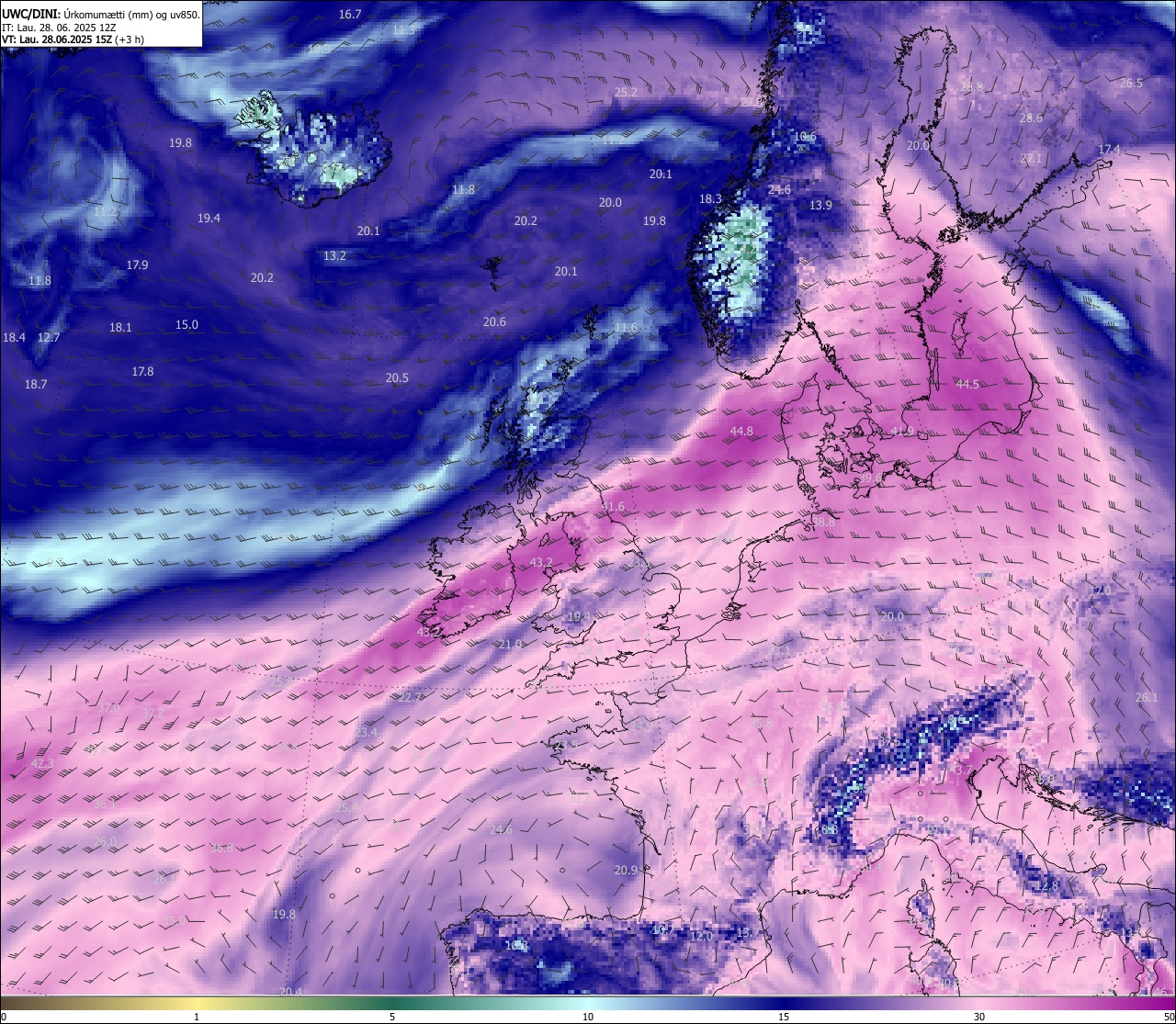Click the 26.0 value label
The width and height of the screenshot is (1176, 1024).
(x=105, y=841)
